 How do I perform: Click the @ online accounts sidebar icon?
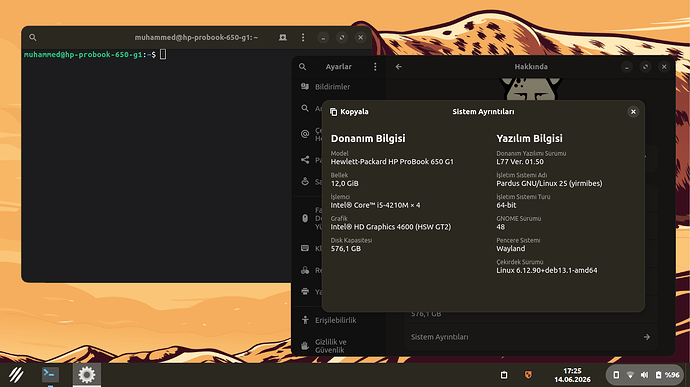[305, 134]
